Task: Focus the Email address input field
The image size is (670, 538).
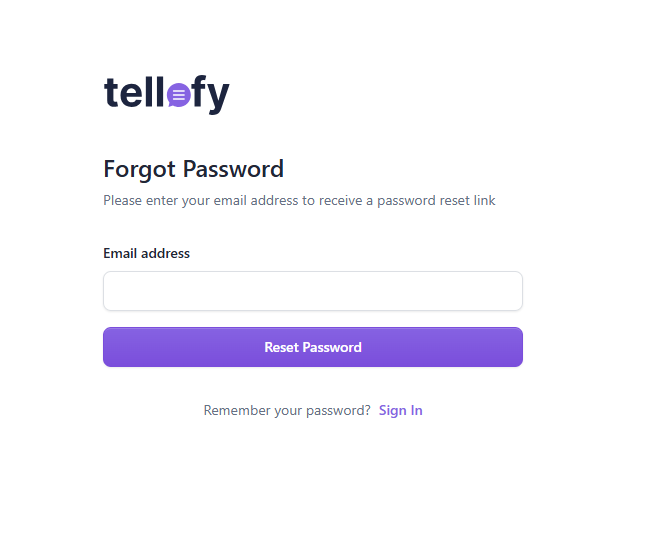Action: [313, 291]
